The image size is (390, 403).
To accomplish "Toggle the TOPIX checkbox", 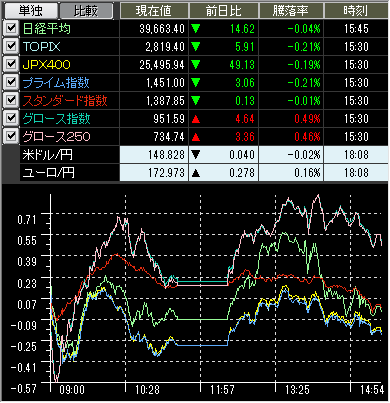I will pos(11,46).
